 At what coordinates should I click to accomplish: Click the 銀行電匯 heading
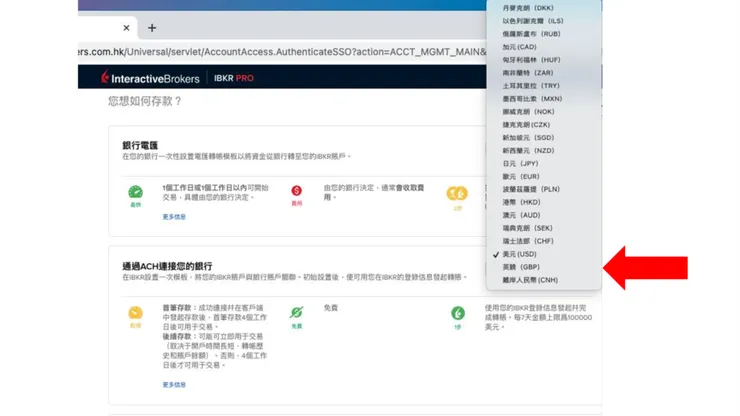pyautogui.click(x=140, y=145)
